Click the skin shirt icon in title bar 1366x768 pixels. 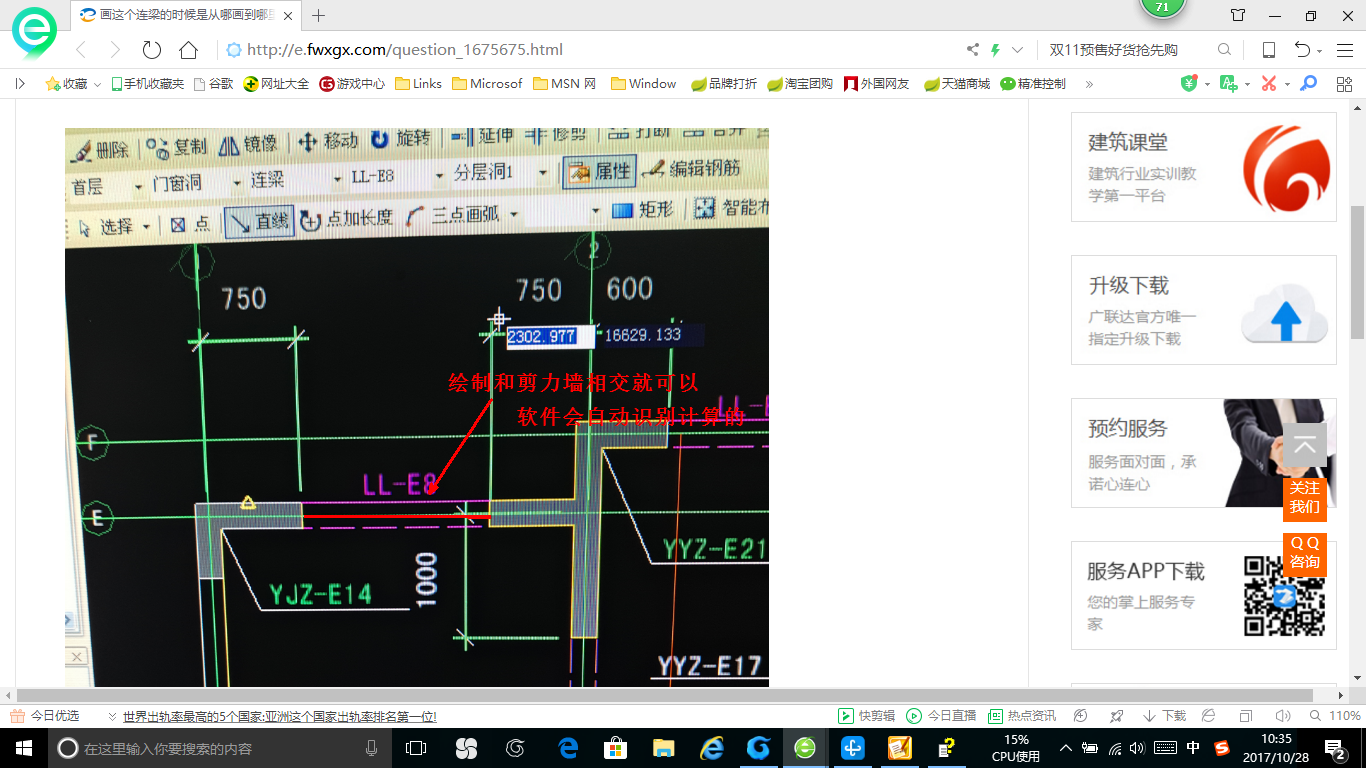click(1238, 15)
